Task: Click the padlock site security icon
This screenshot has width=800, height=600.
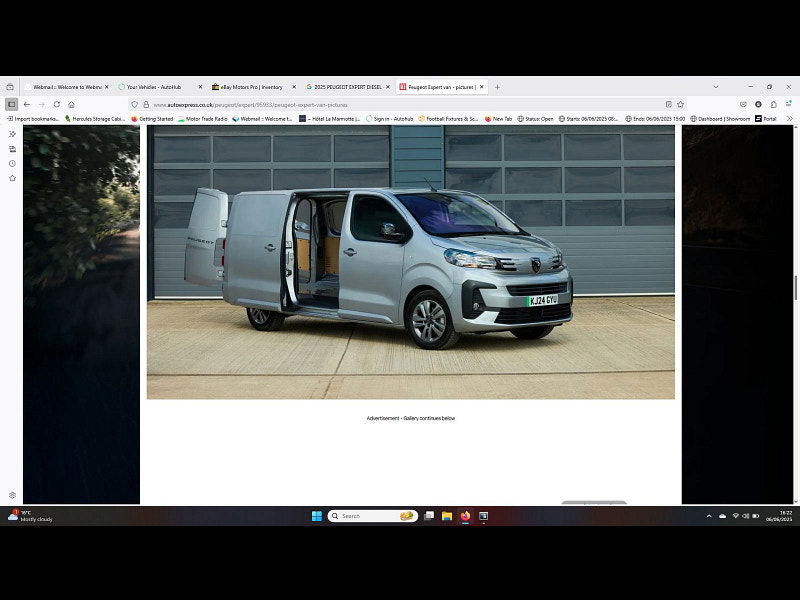Action: click(145, 104)
